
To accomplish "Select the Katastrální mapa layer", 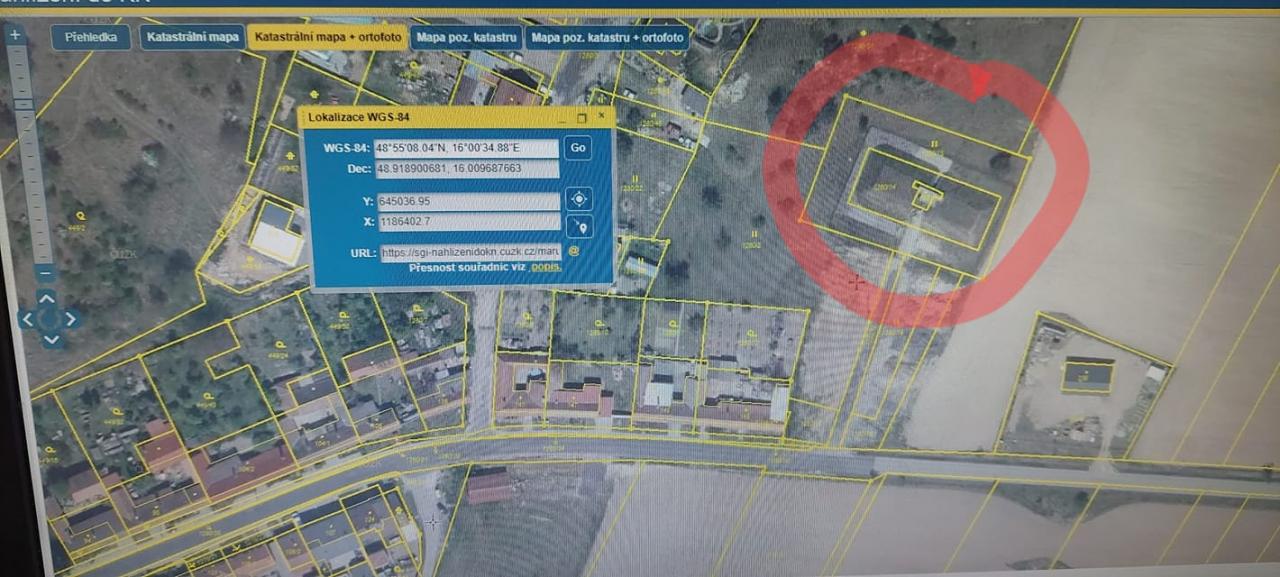I will (192, 38).
